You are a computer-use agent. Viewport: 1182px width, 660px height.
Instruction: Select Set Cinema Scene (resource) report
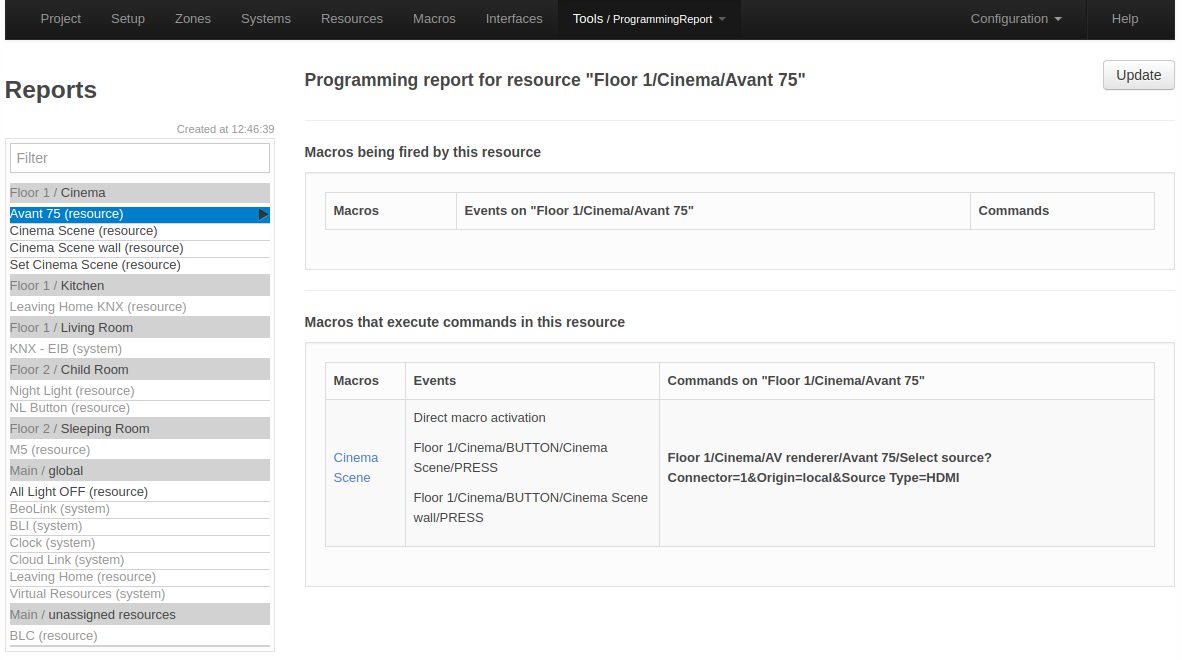coord(139,265)
